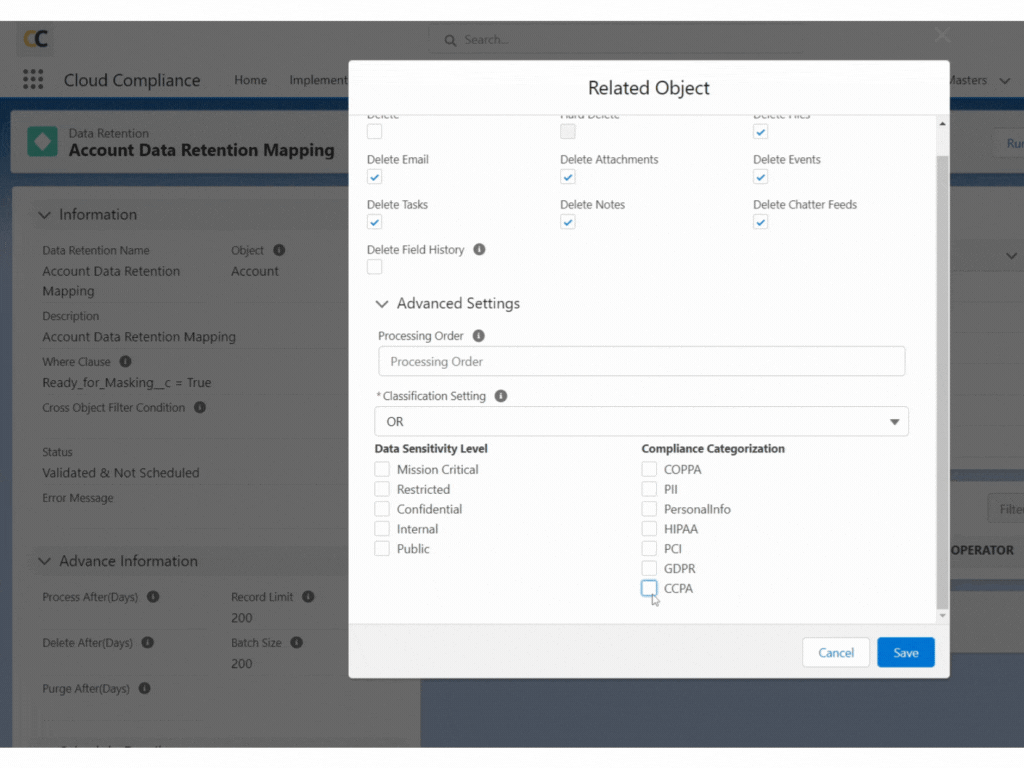The image size is (1024, 768).
Task: Click the Data Retention green diamond icon
Action: 42,142
